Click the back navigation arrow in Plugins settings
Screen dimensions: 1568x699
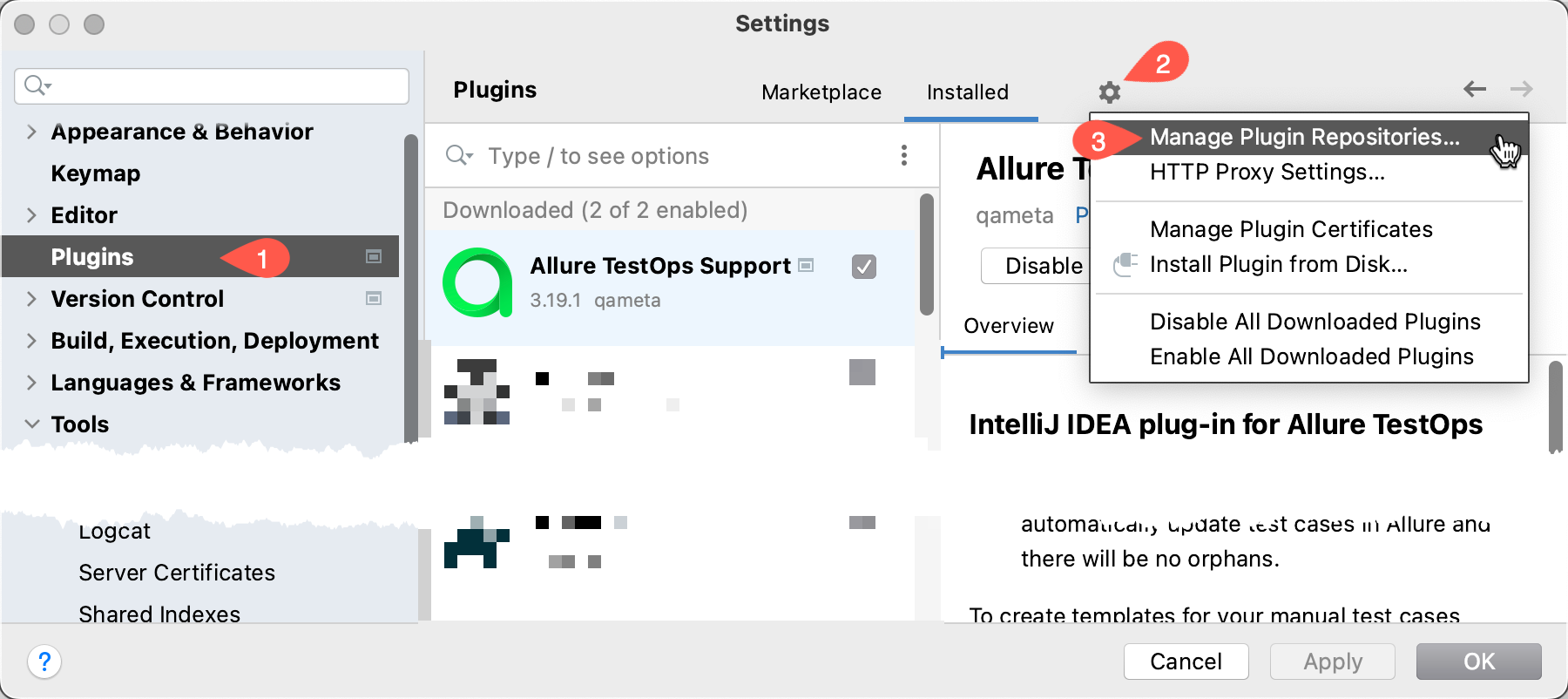pos(1474,89)
